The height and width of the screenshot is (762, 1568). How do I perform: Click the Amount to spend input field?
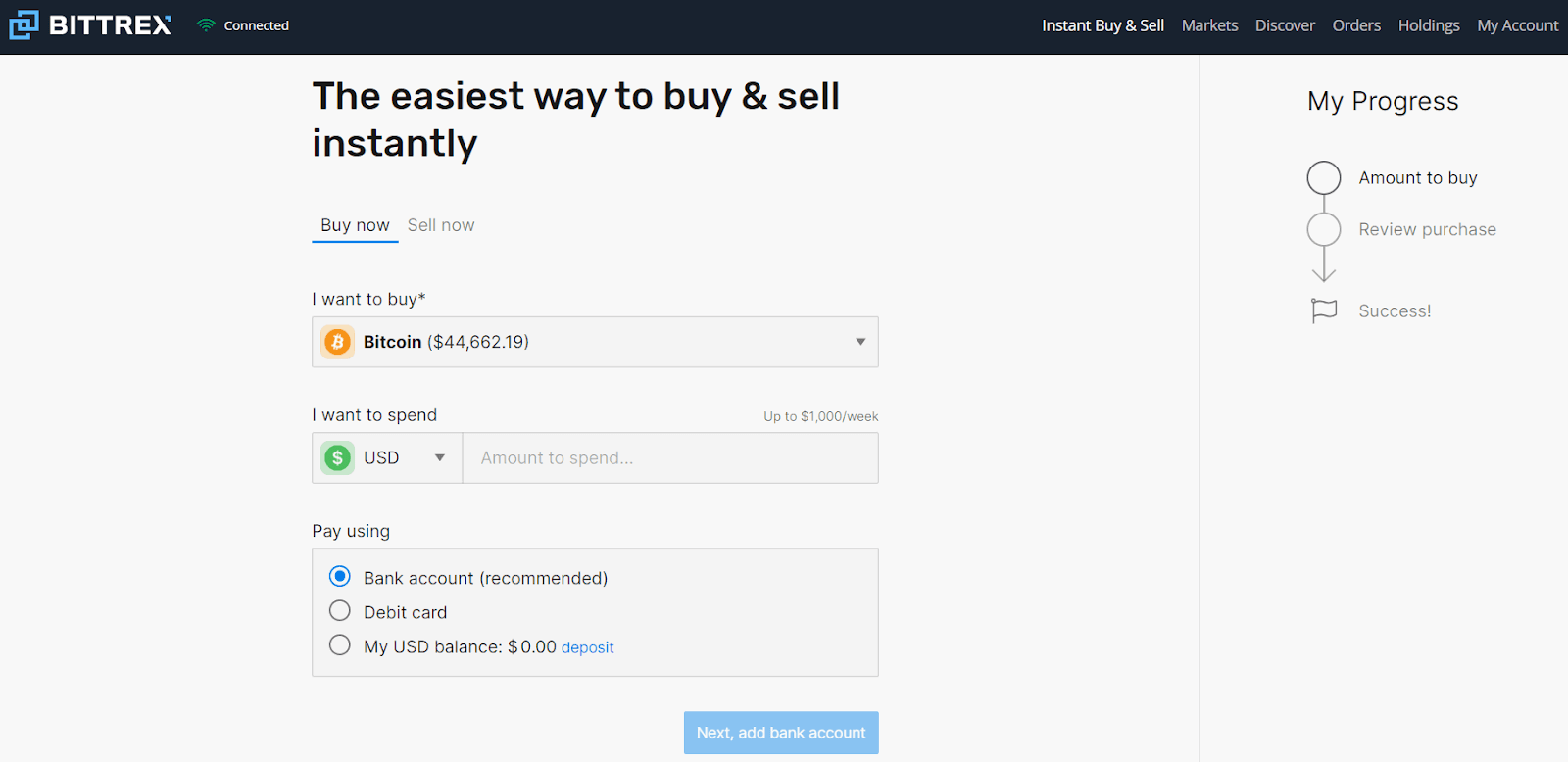(670, 457)
